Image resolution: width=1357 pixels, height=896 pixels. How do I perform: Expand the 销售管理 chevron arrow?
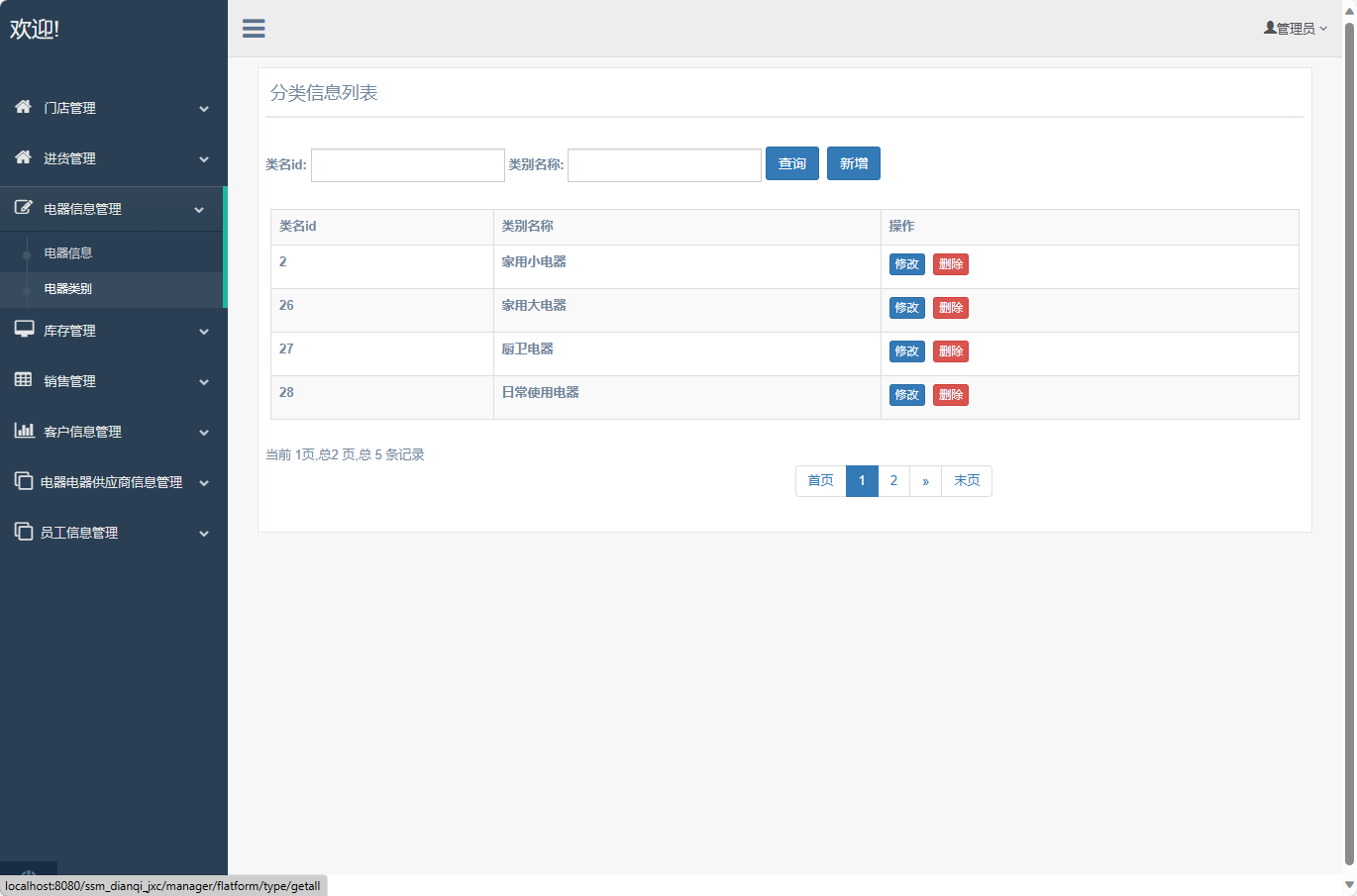(204, 382)
